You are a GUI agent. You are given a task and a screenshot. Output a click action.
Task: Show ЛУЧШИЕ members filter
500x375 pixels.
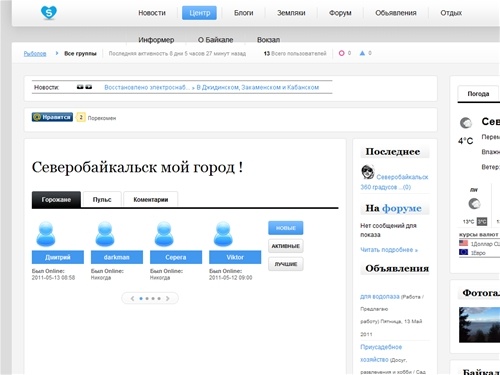point(286,264)
